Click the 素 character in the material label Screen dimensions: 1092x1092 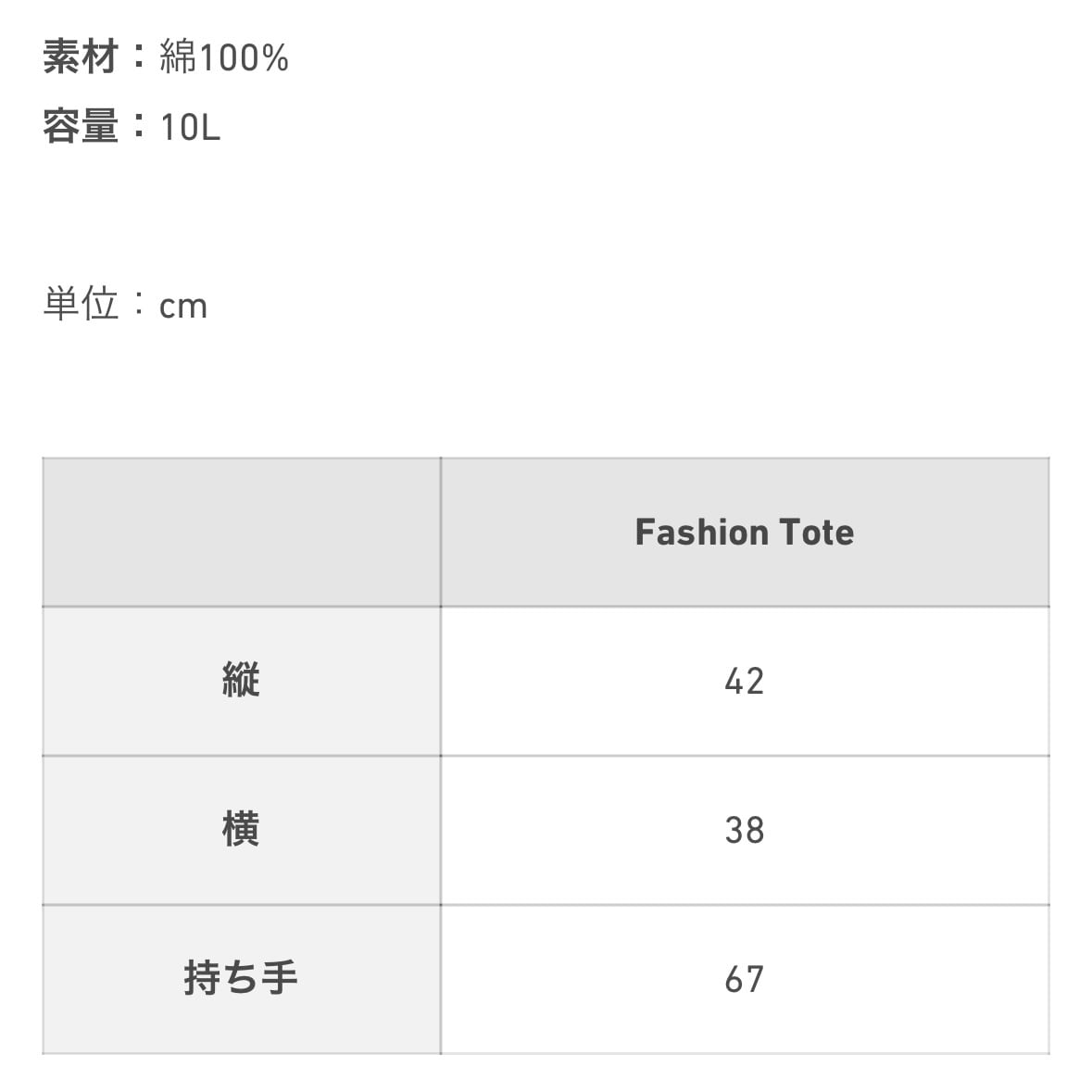[61, 57]
